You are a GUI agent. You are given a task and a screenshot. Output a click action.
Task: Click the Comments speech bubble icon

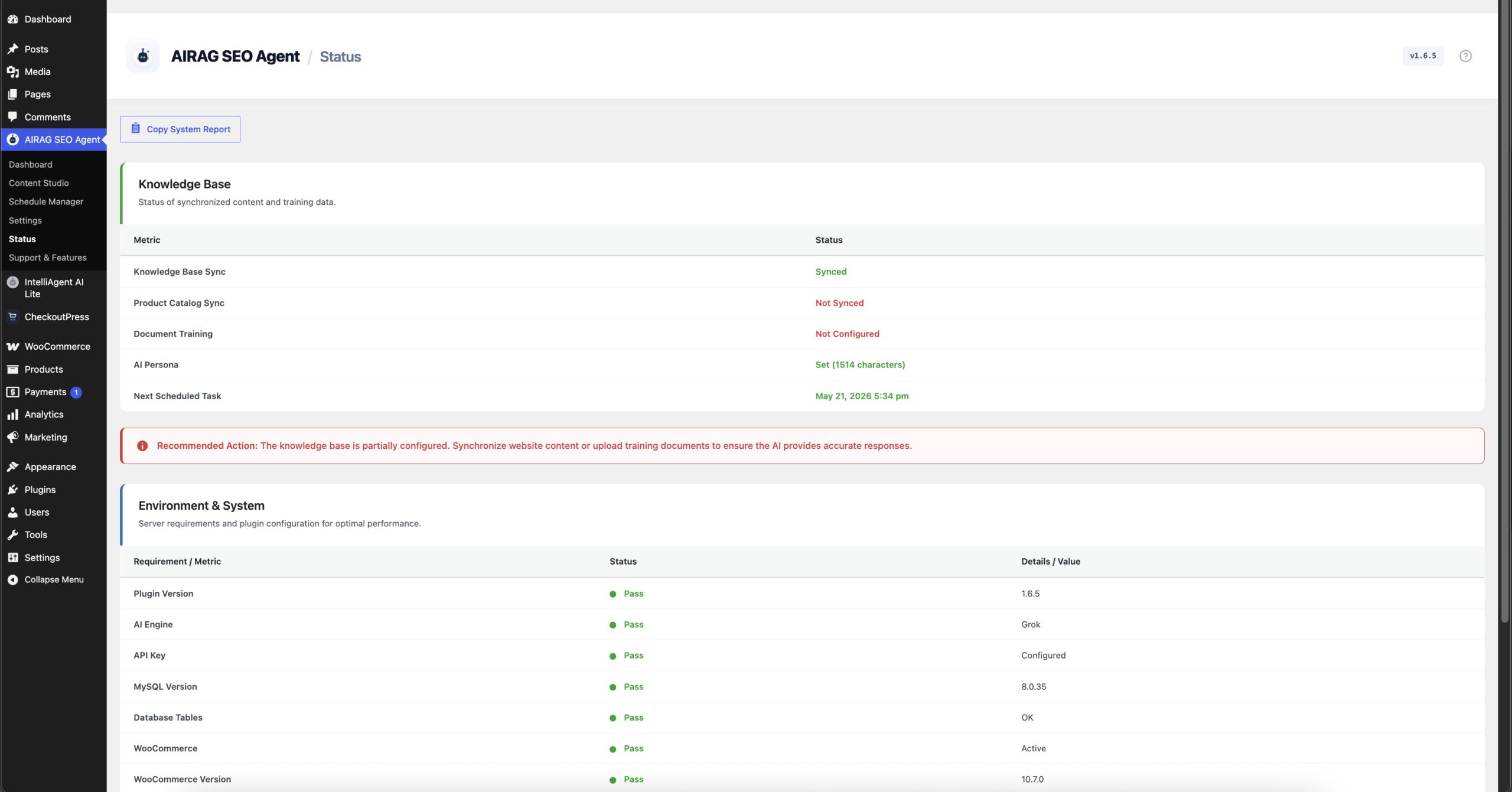pyautogui.click(x=12, y=117)
